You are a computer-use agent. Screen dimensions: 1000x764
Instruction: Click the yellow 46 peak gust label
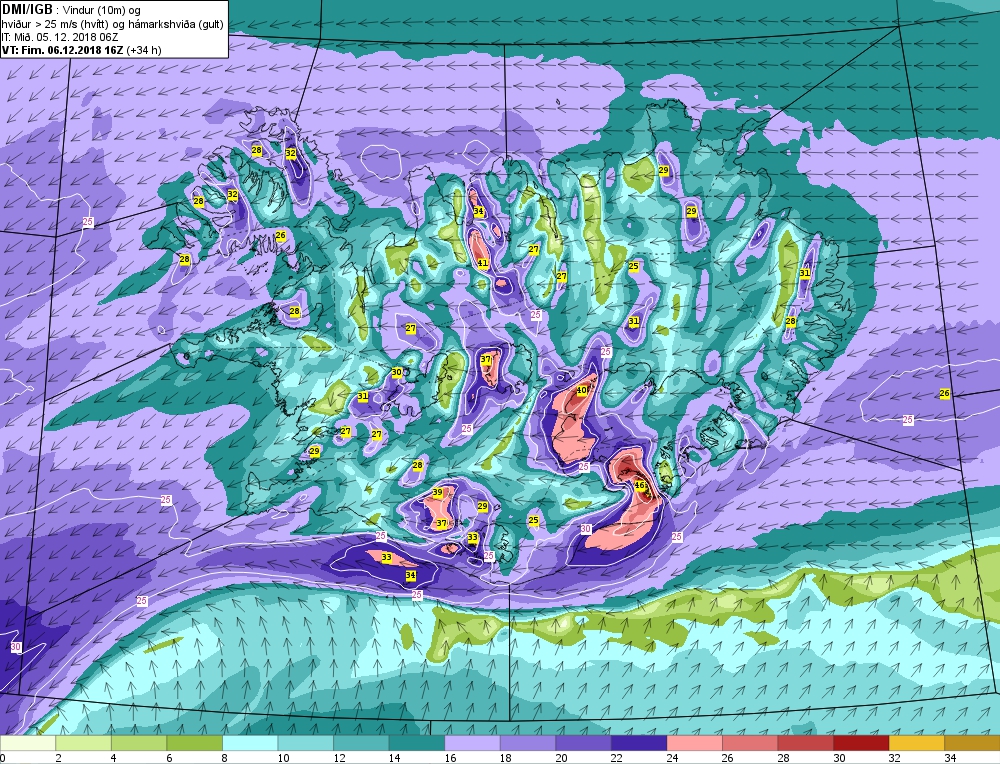click(x=640, y=486)
